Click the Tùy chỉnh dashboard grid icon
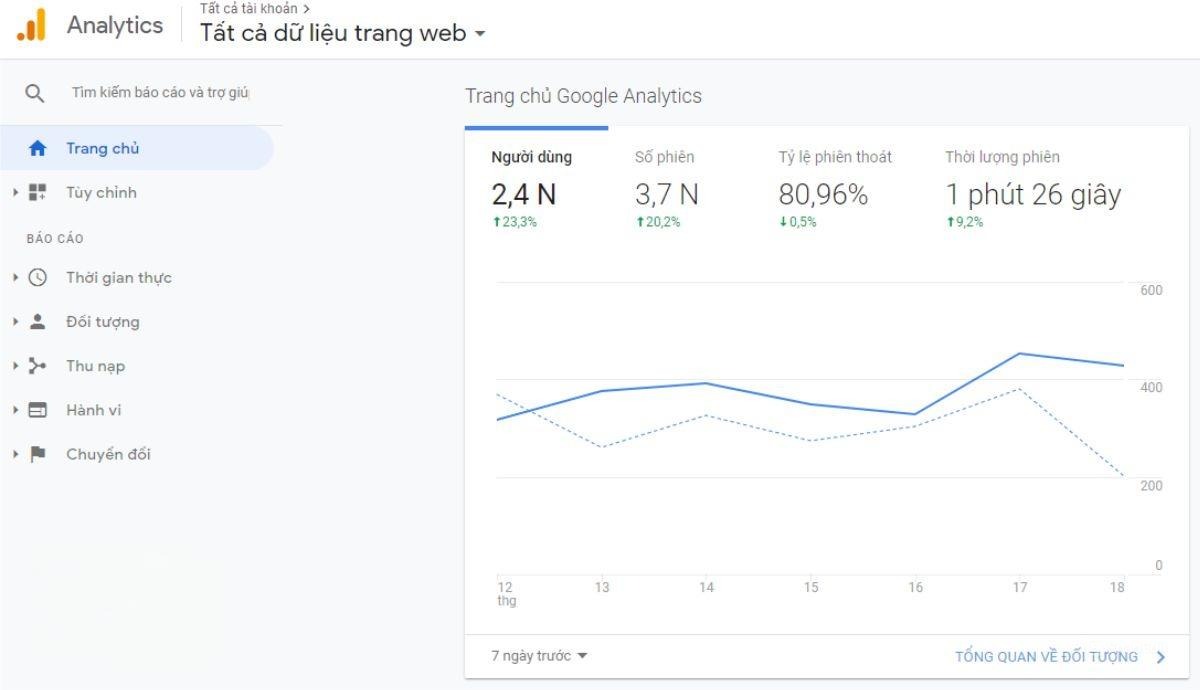The width and height of the screenshot is (1200, 690). pos(38,192)
